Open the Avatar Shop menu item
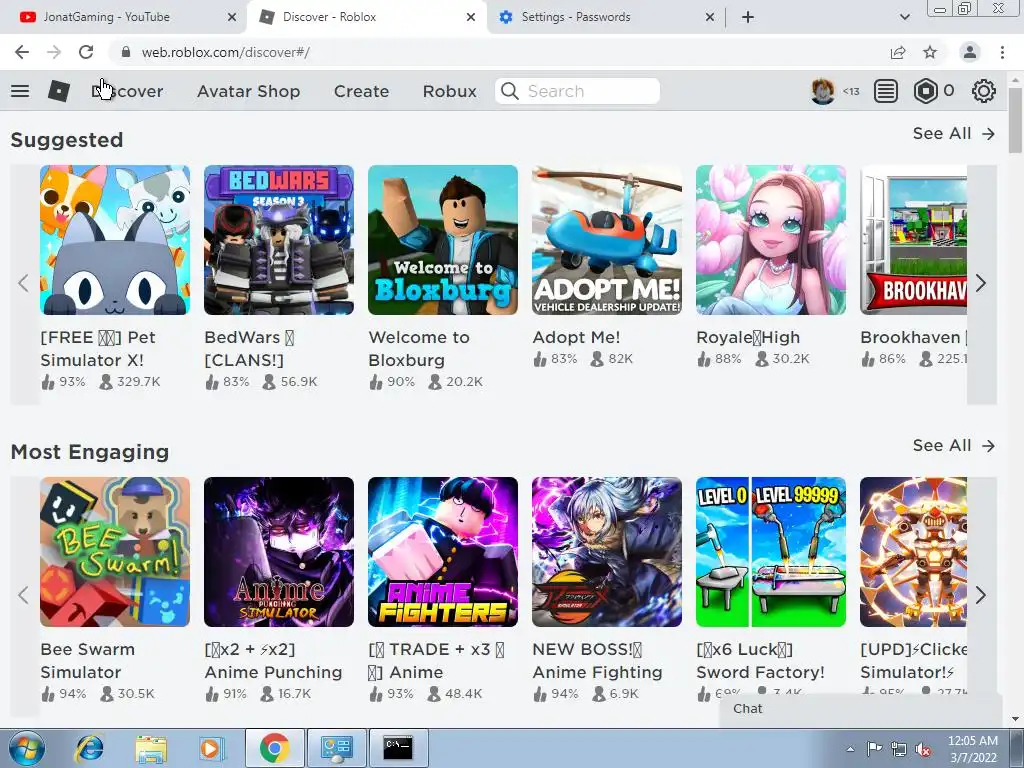This screenshot has width=1024, height=768. [249, 91]
